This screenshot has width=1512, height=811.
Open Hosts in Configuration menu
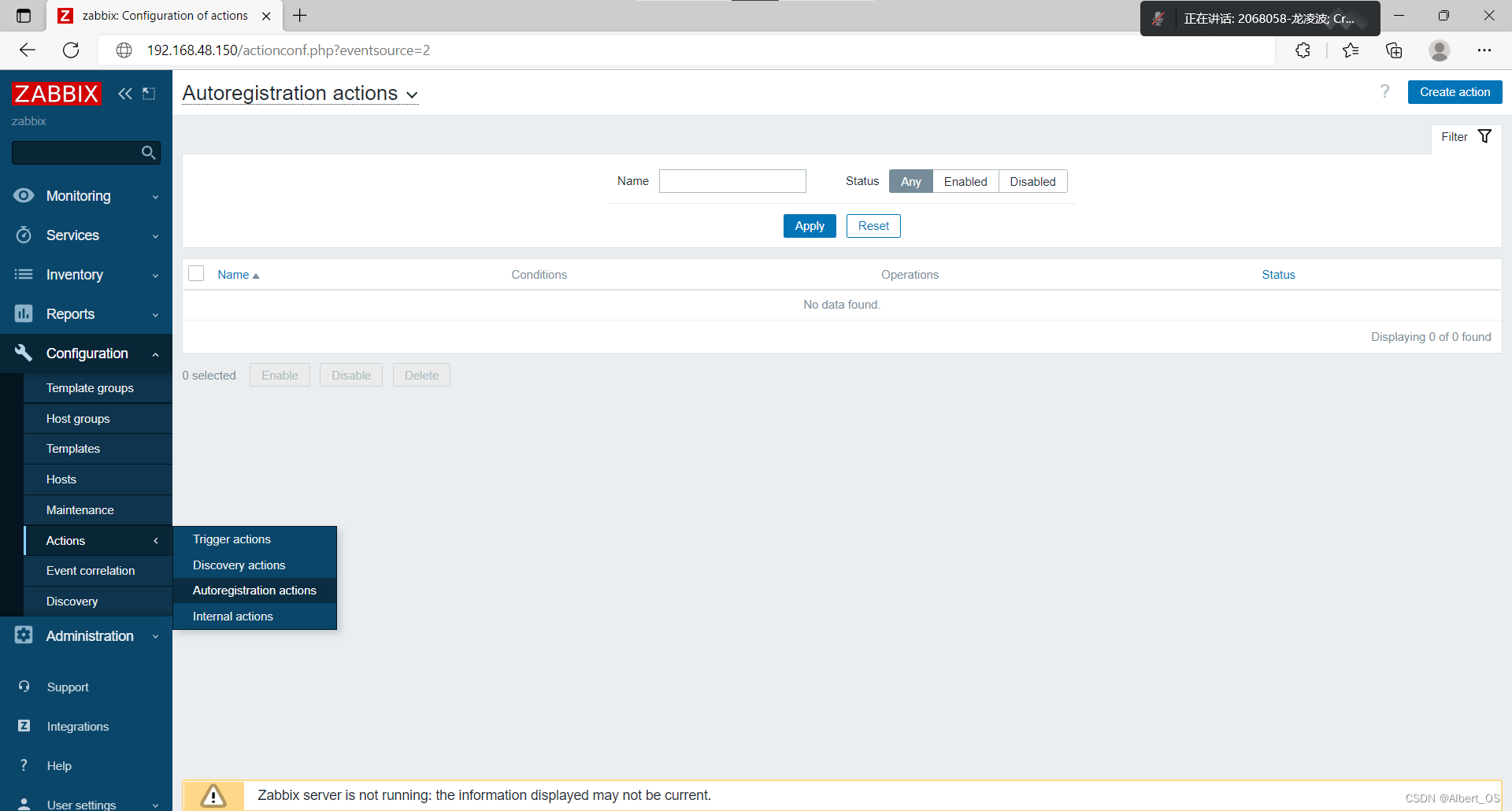98,480
